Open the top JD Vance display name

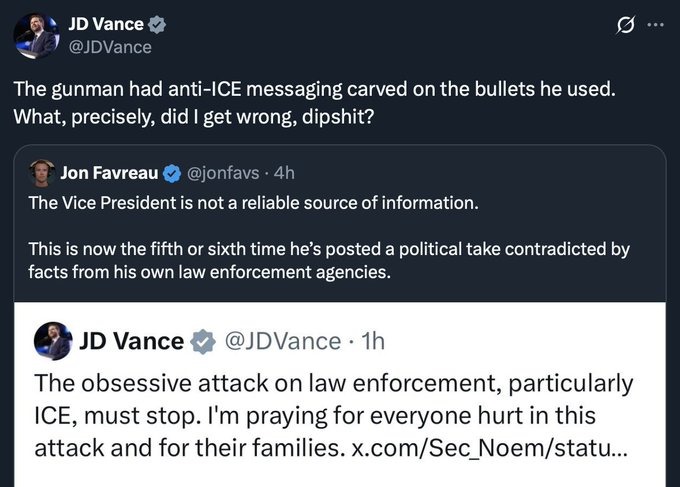tap(104, 25)
